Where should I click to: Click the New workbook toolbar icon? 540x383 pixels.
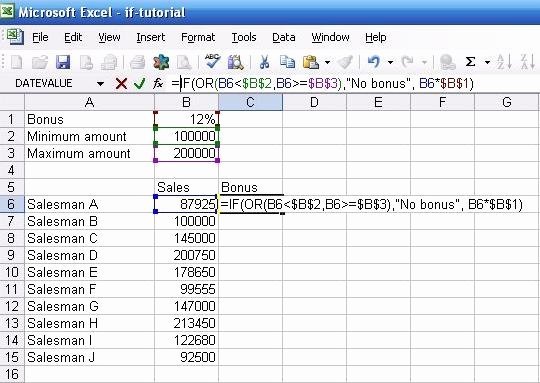17,62
